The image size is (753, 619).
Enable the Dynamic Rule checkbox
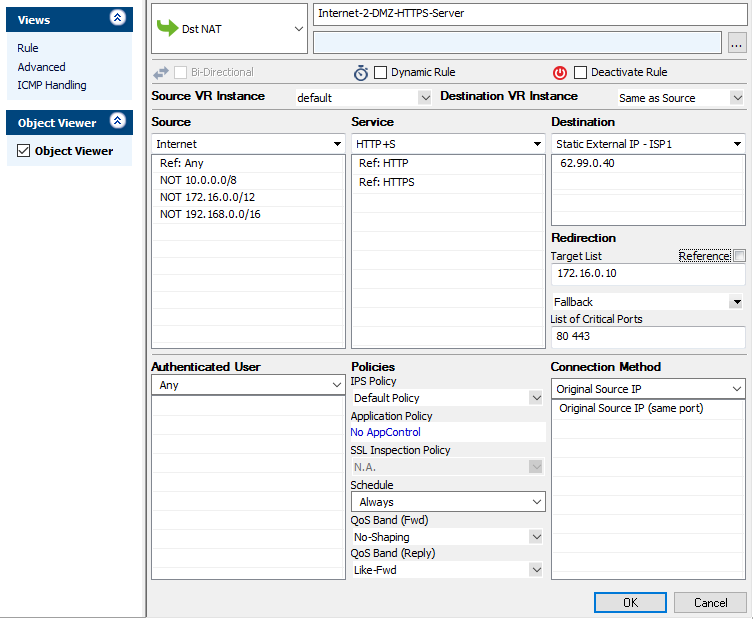click(380, 73)
